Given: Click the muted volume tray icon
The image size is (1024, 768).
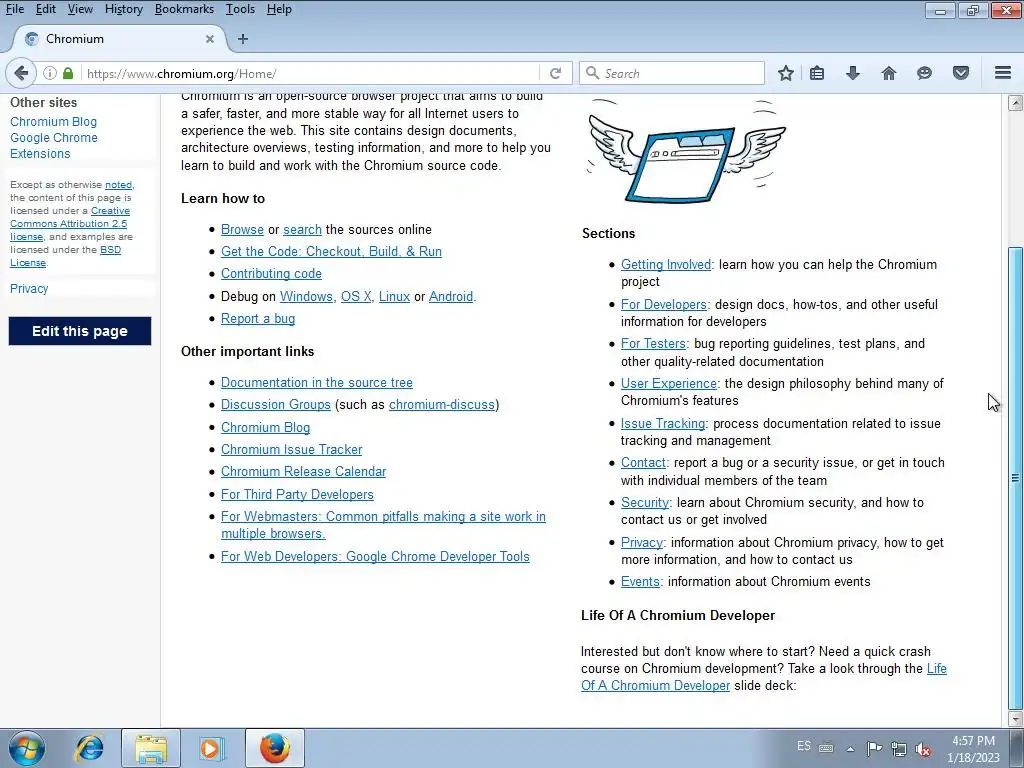Looking at the screenshot, I should [923, 749].
